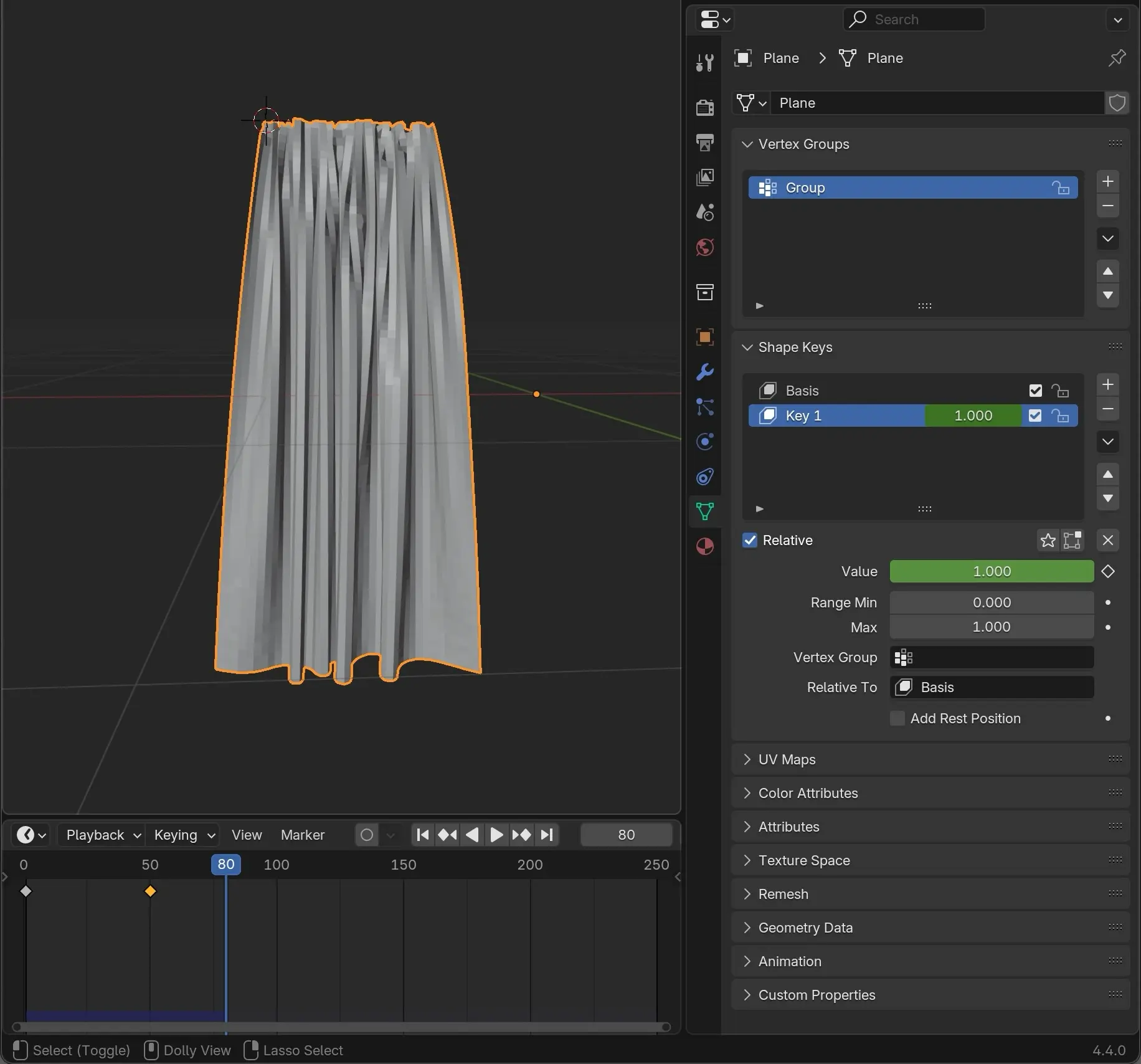Viewport: 1141px width, 1064px height.
Task: Play the animation forward
Action: coord(496,835)
